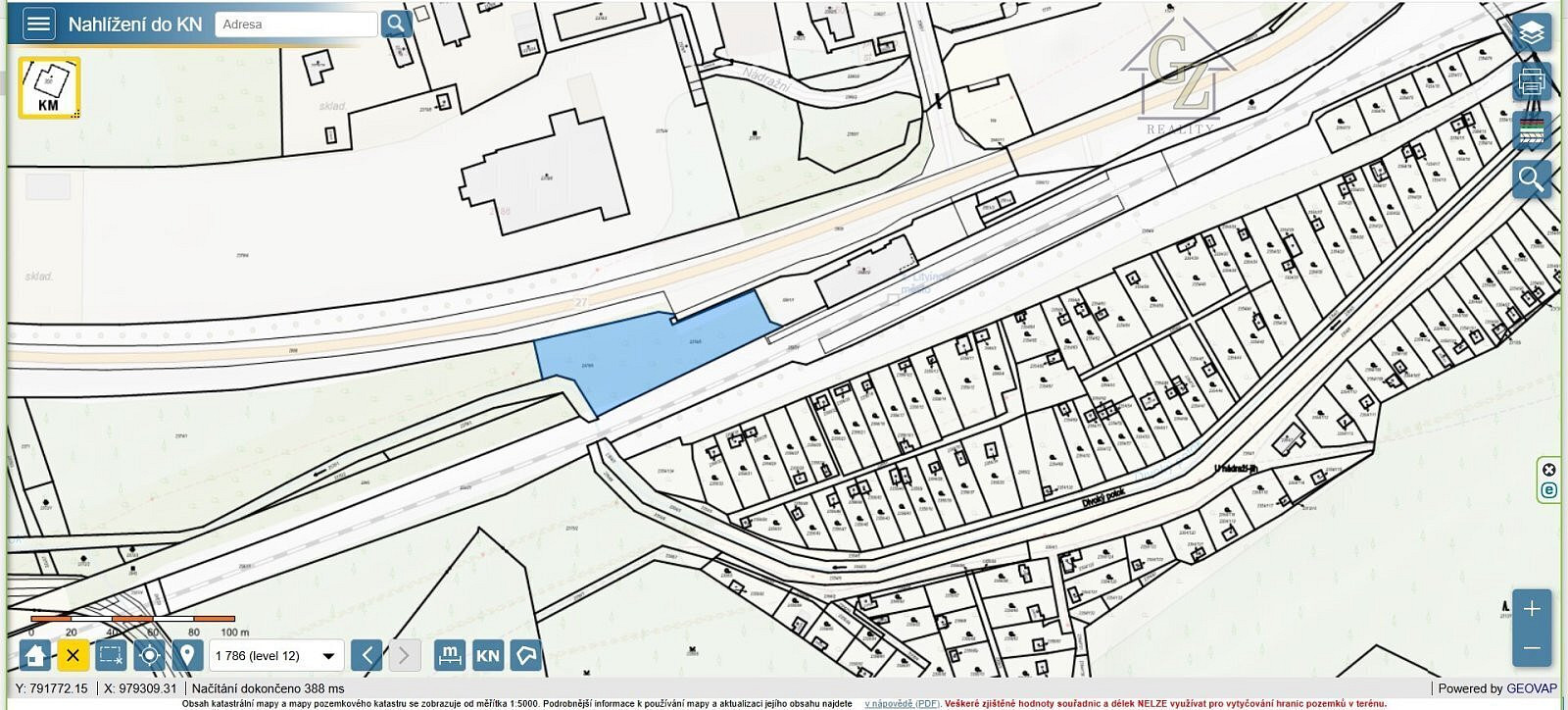The image size is (1568, 710).
Task: Click the Nádražní street label
Action: pyautogui.click(x=767, y=80)
